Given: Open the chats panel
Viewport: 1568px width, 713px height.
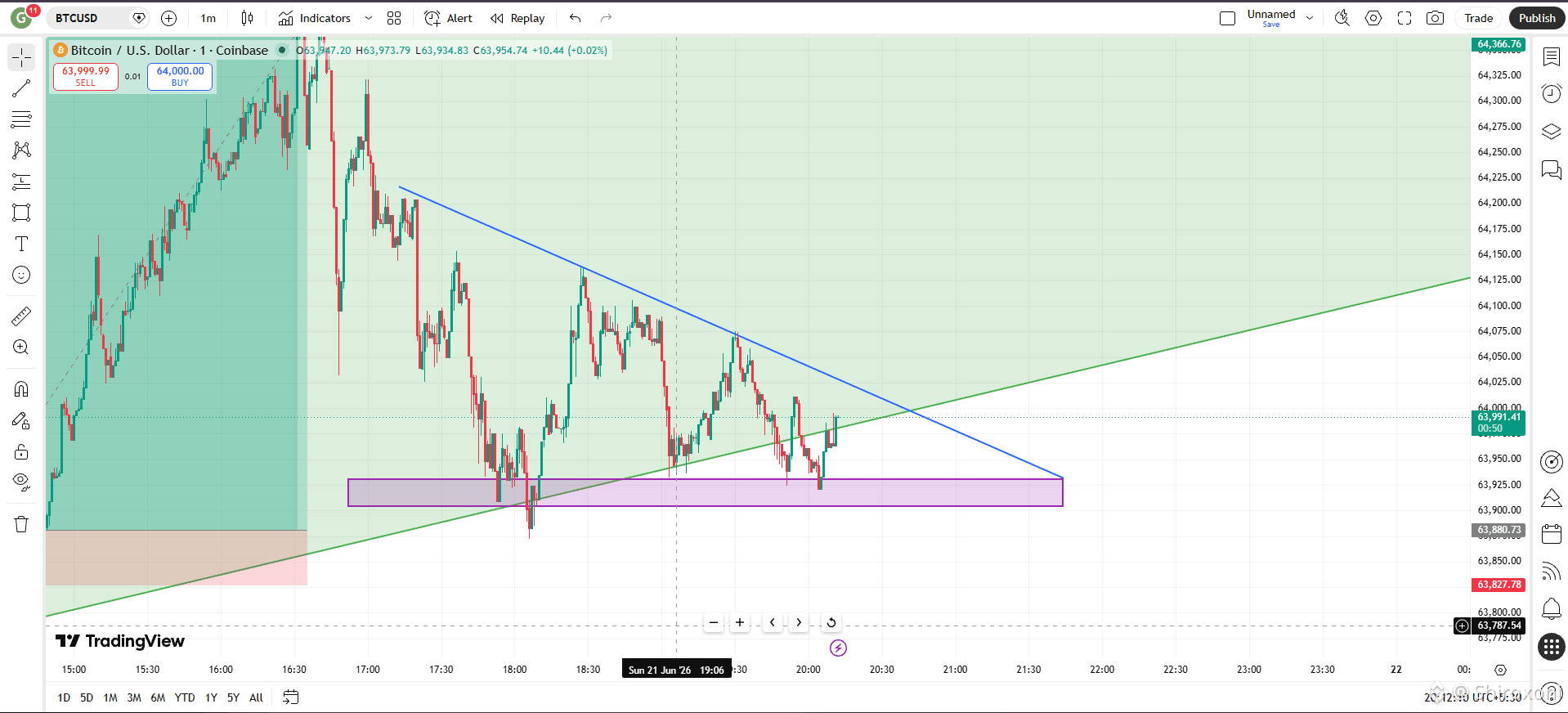Looking at the screenshot, I should 1551,169.
